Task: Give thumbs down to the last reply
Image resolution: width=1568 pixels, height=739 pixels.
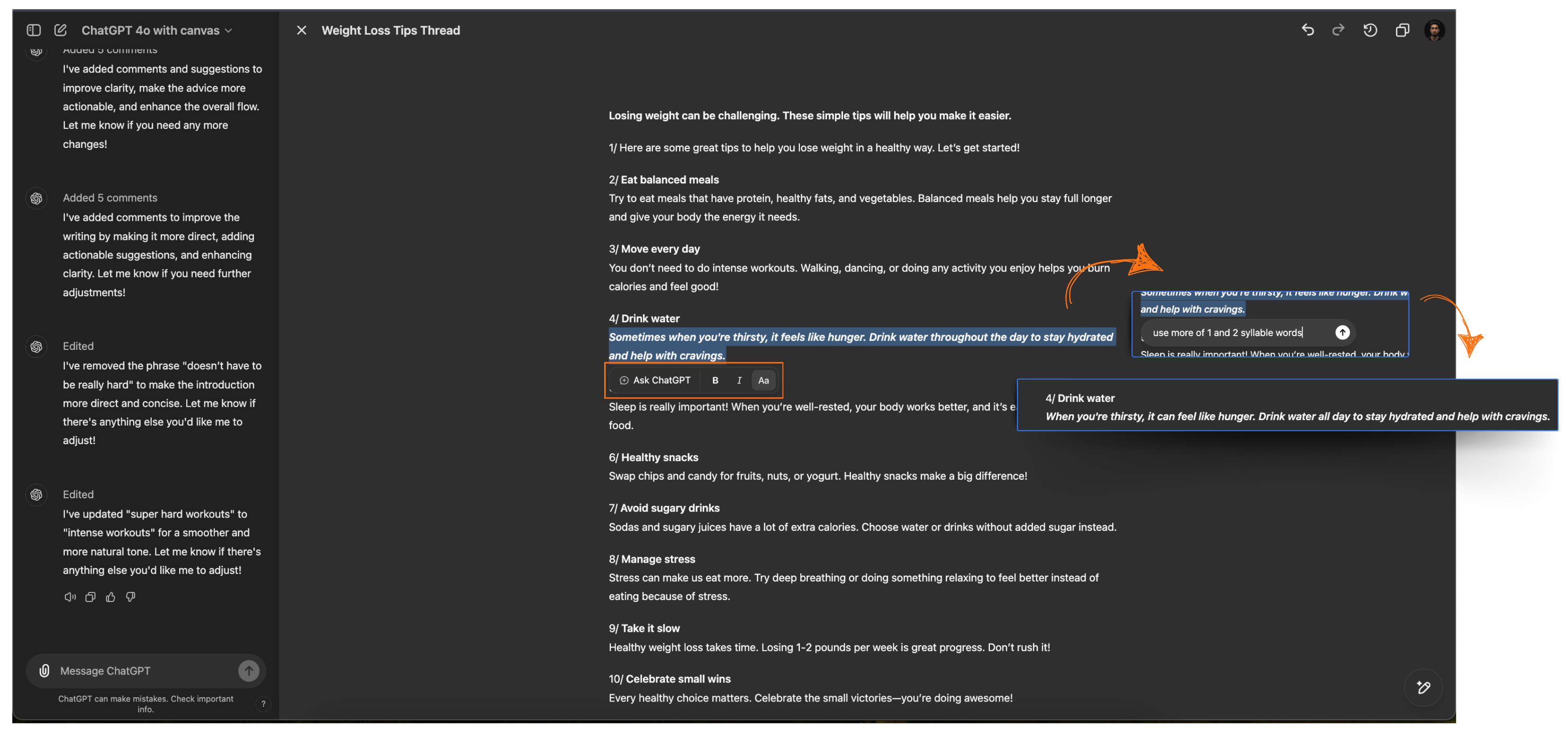Action: pos(130,597)
